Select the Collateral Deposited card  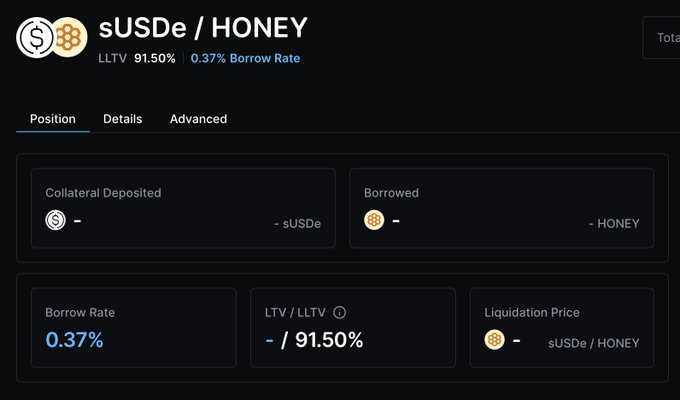(x=183, y=208)
